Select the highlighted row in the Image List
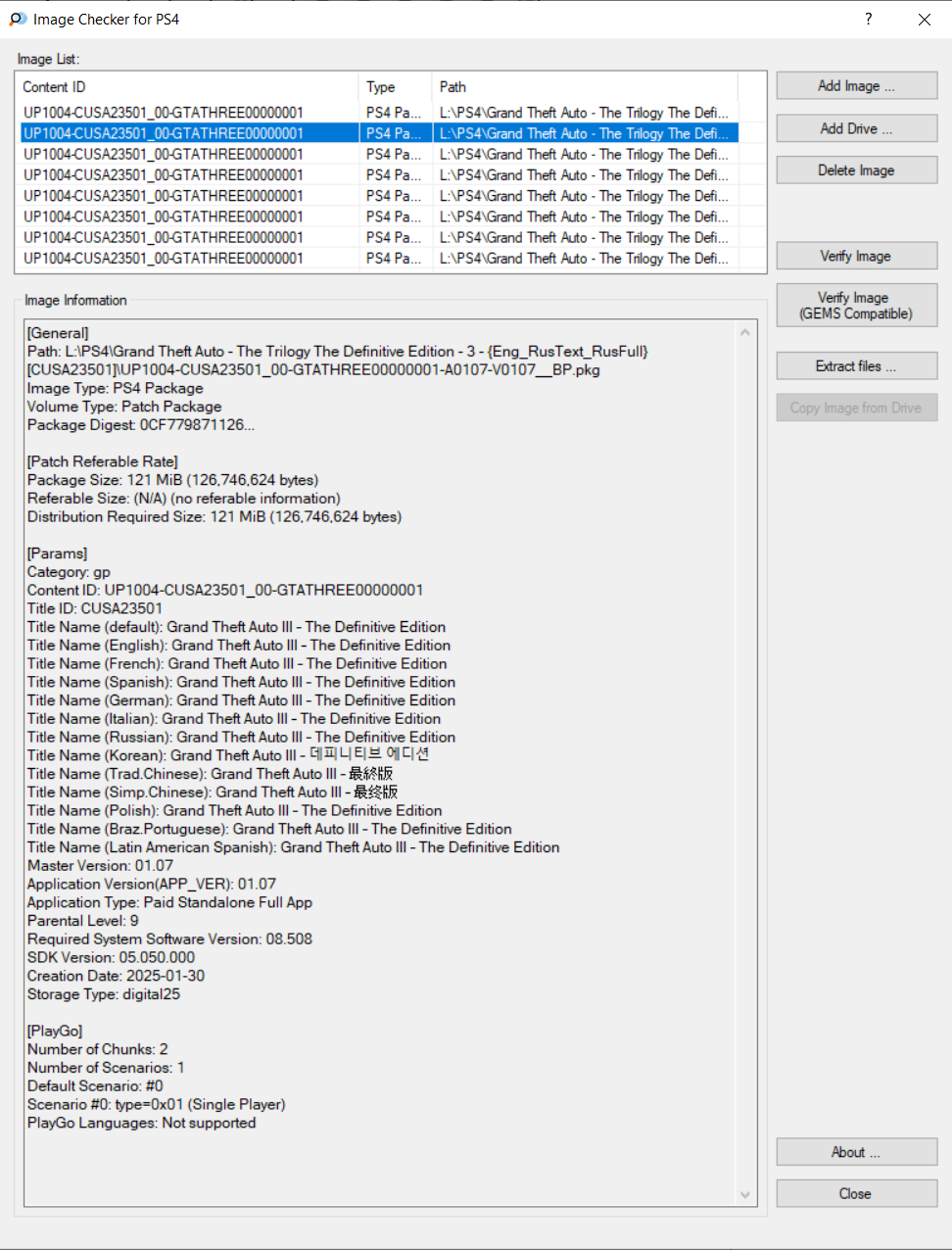Screen dimensions: 952x1250 pos(379,133)
